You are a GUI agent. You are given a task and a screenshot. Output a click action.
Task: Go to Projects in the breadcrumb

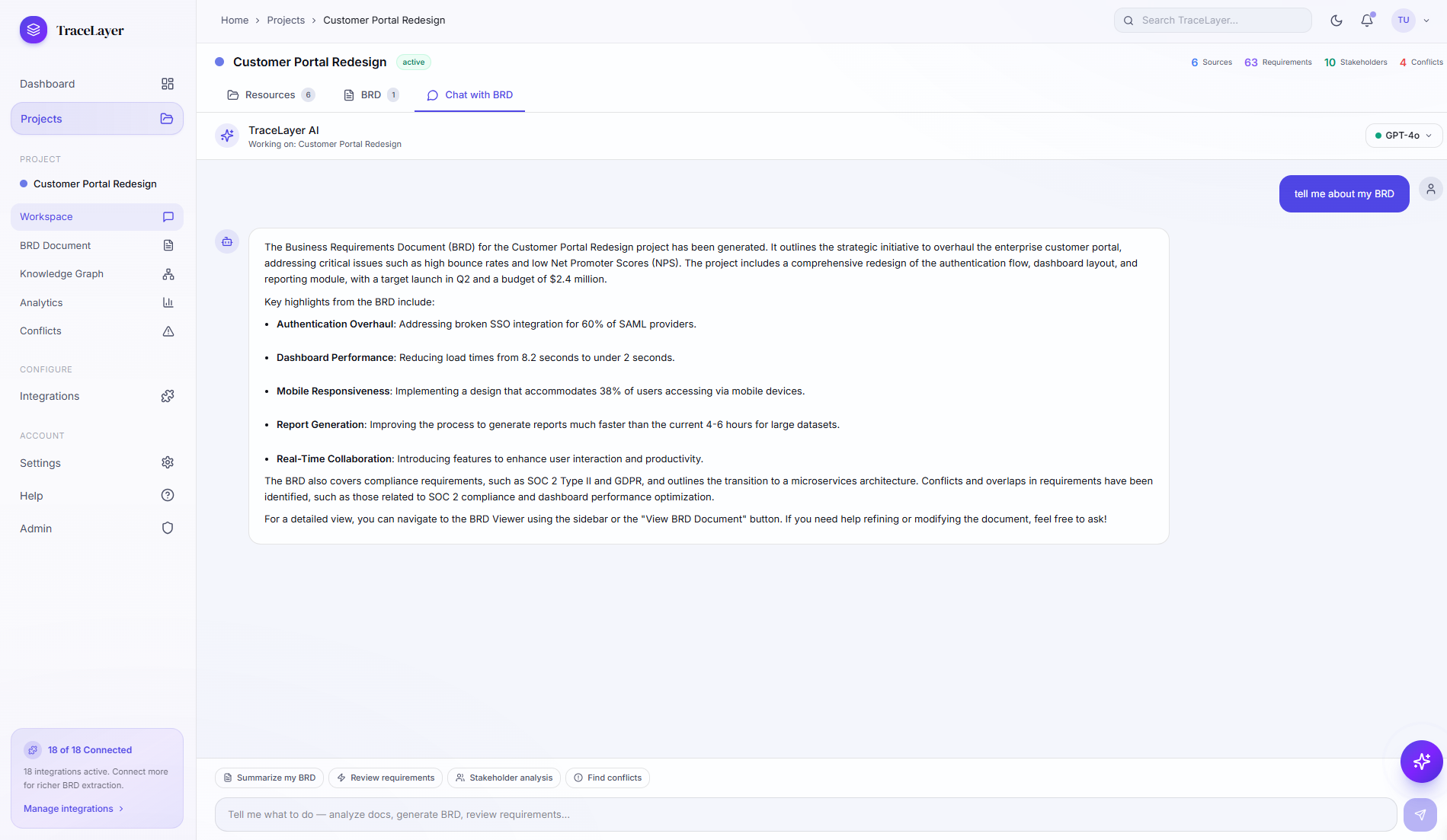tap(286, 21)
